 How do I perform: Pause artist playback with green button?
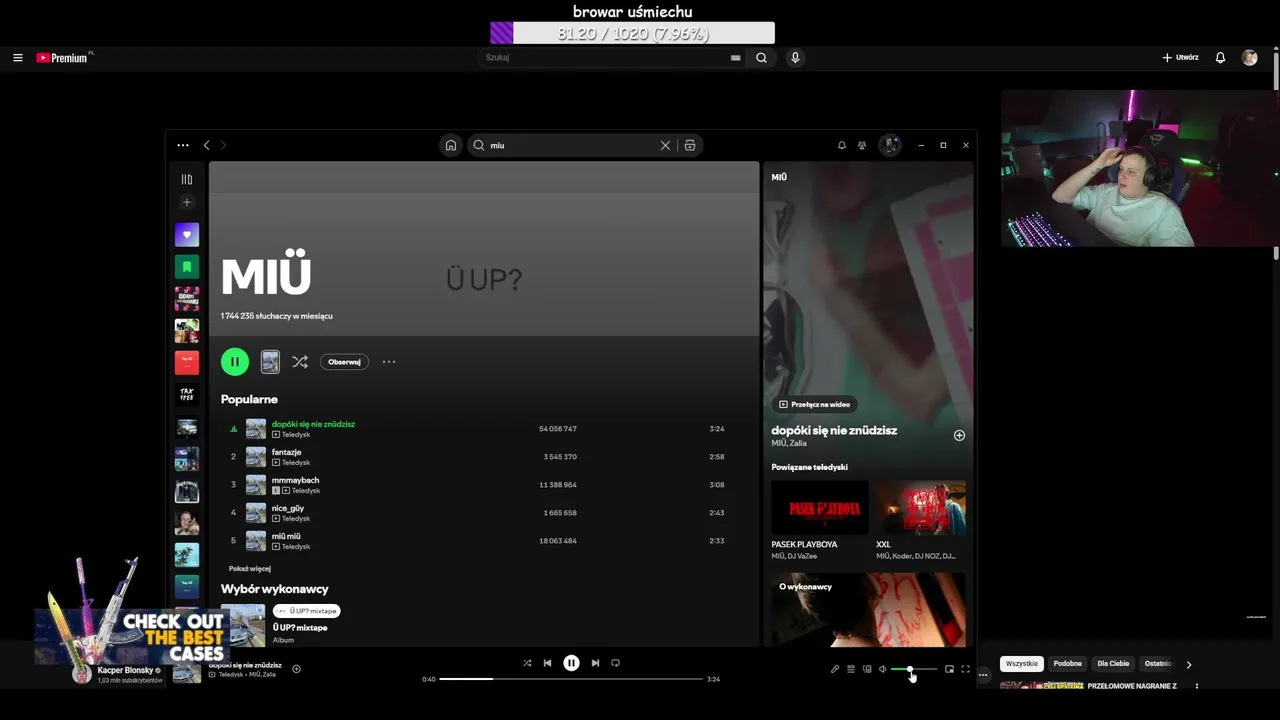coord(235,362)
